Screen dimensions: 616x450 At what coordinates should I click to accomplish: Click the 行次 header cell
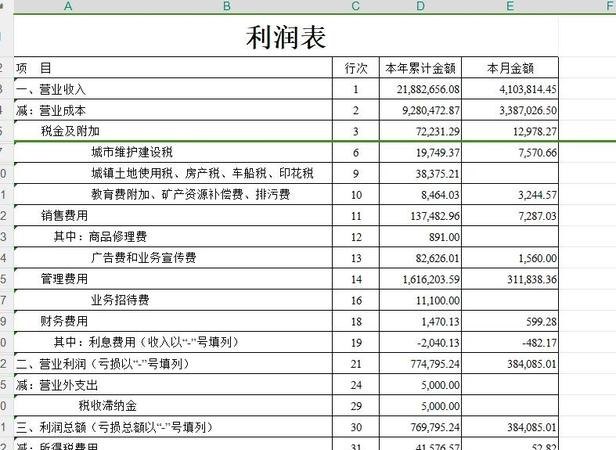coord(356,68)
